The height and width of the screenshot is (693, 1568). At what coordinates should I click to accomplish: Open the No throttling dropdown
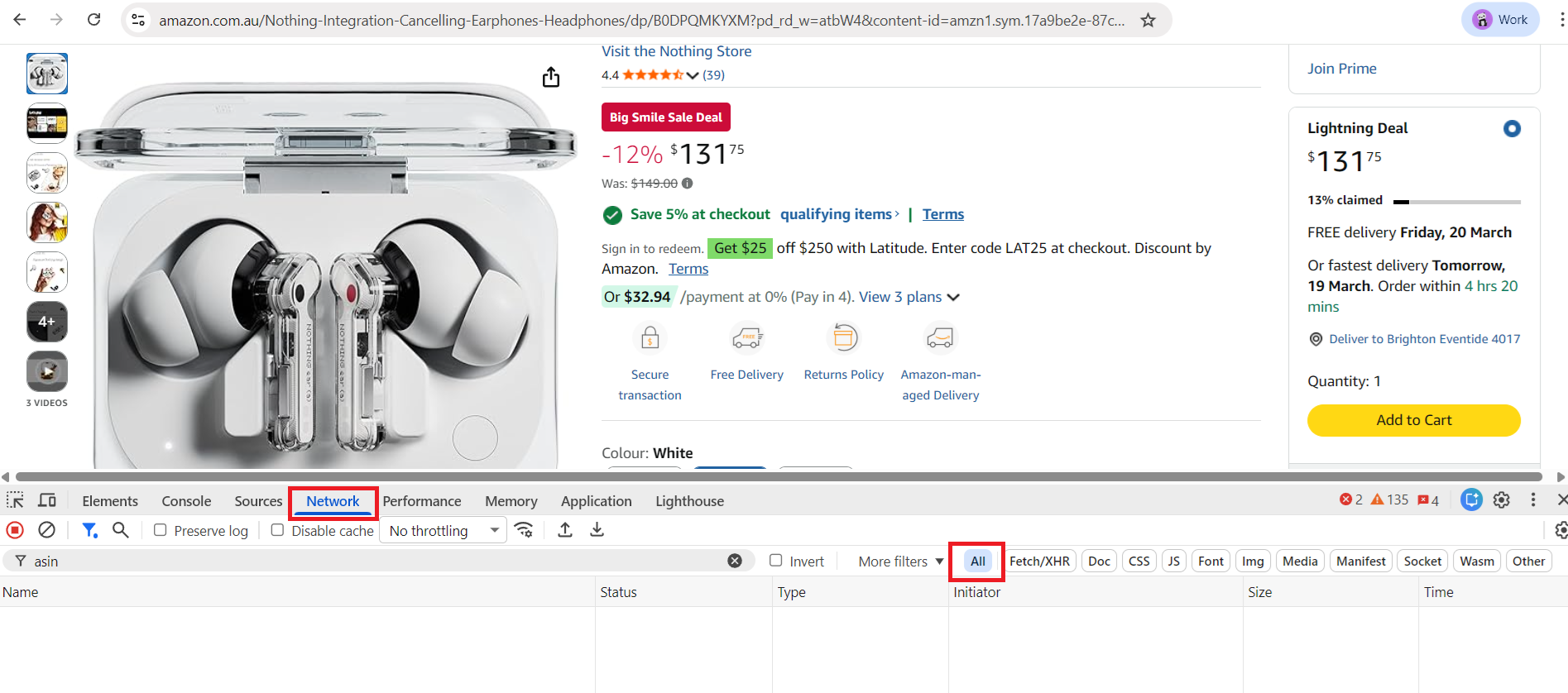coord(444,530)
